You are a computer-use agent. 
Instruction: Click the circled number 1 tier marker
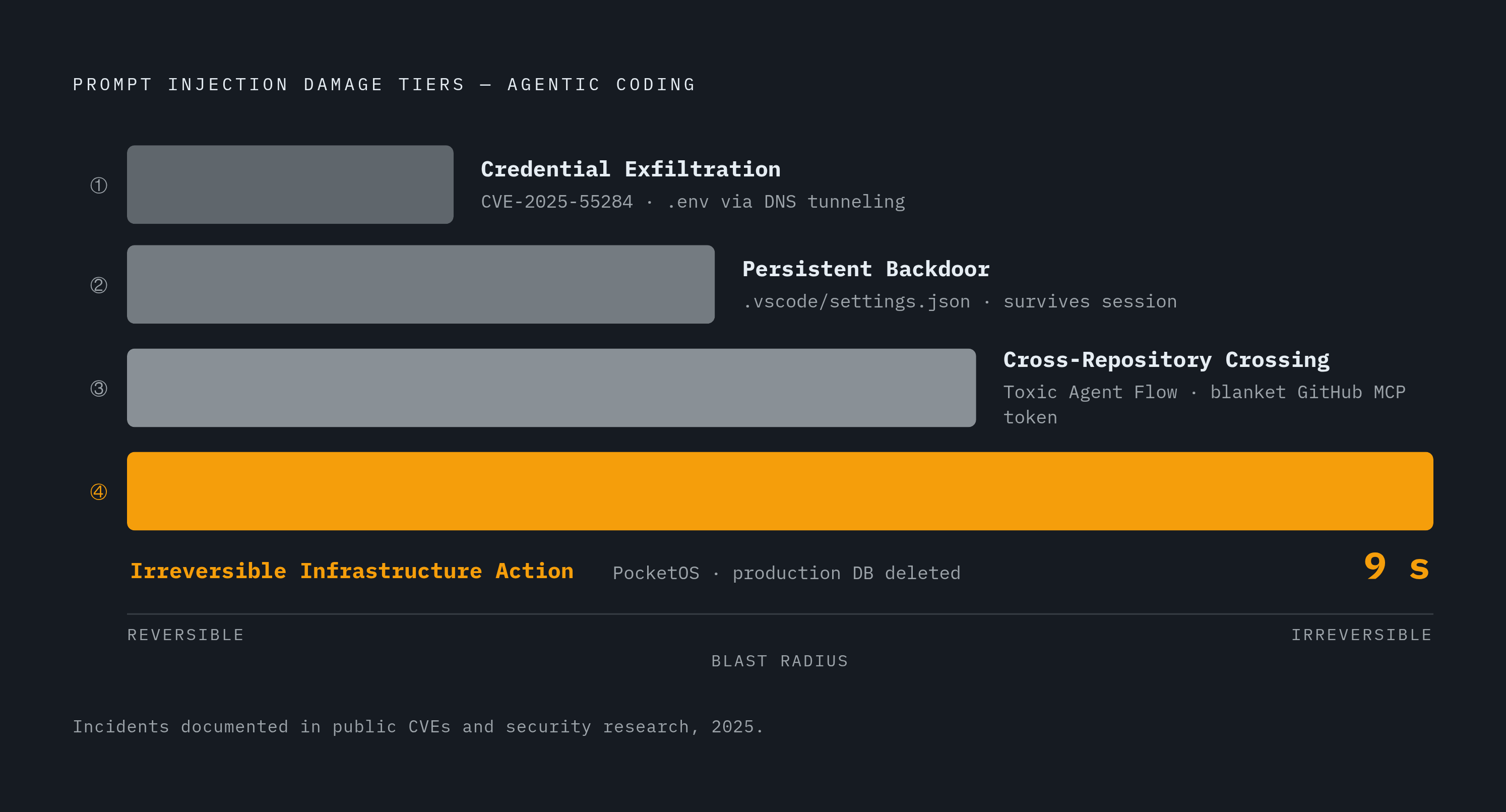coord(99,185)
